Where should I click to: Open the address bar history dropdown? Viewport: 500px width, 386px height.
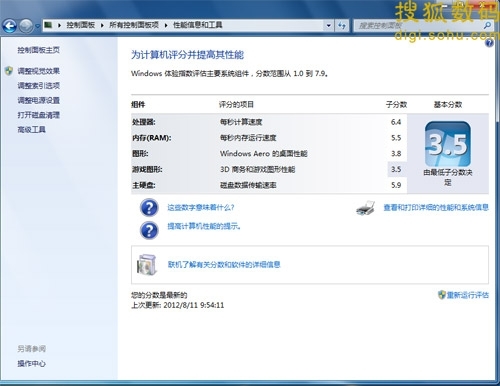329,25
